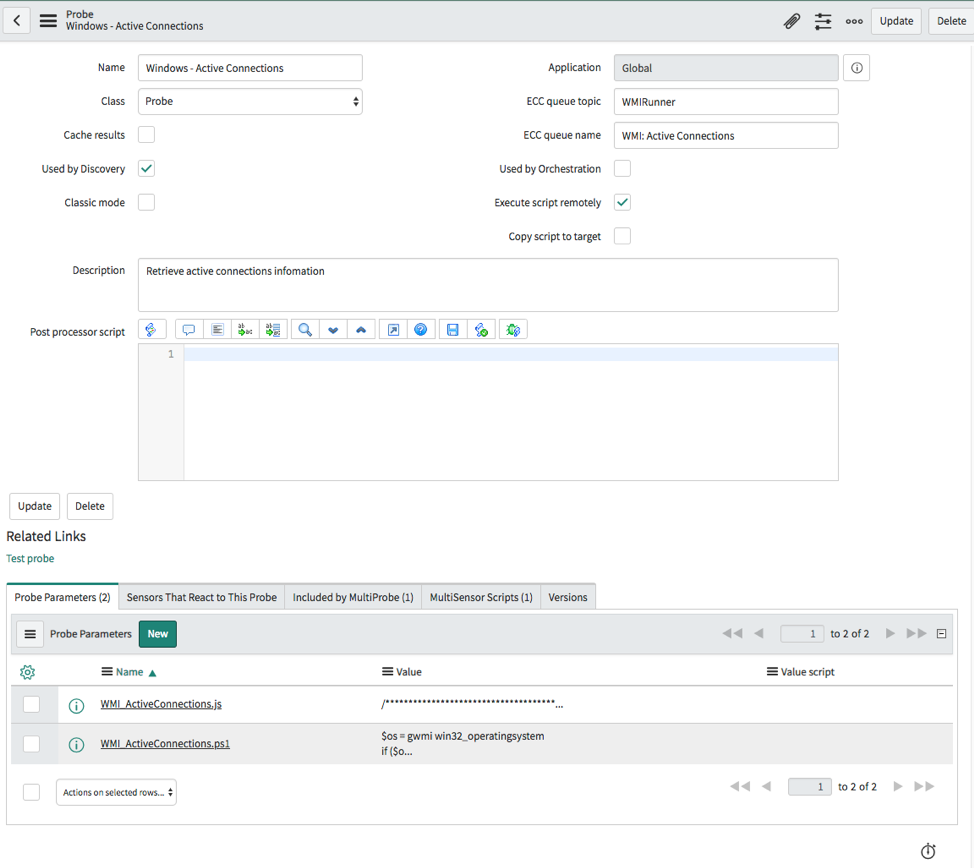Open more options ellipsis in header
This screenshot has width=974, height=868.
pyautogui.click(x=854, y=21)
